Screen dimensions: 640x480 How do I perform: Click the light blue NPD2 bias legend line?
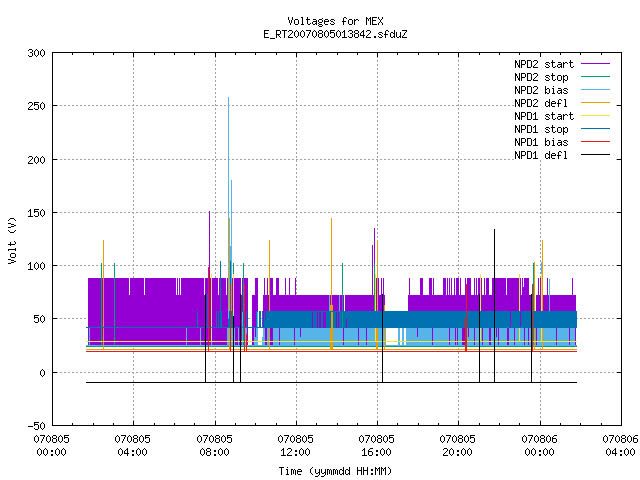pos(596,90)
